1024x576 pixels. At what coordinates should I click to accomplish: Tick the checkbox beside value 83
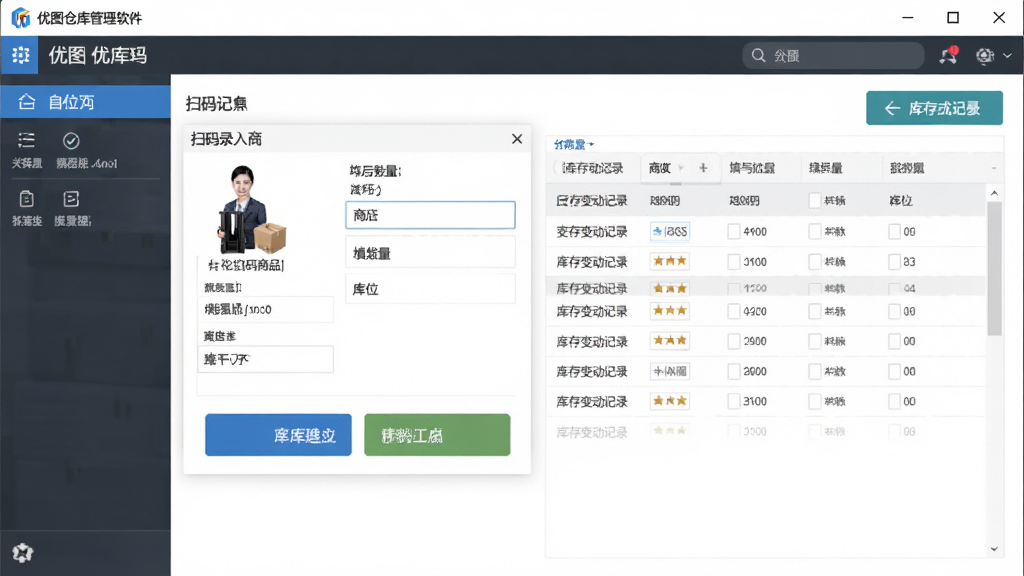[894, 262]
